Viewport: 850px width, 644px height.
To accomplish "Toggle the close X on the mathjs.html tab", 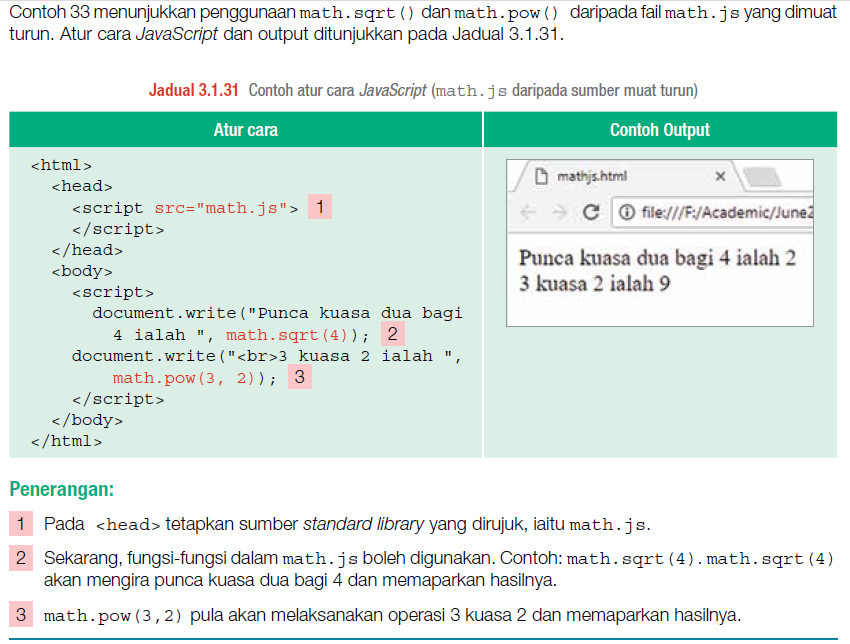I will click(x=720, y=174).
